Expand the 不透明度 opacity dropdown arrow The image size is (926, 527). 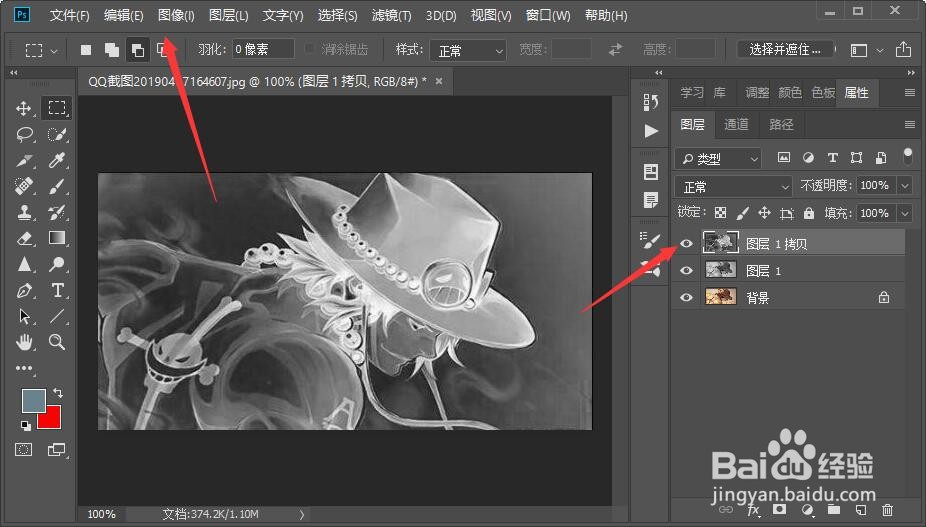pos(905,186)
